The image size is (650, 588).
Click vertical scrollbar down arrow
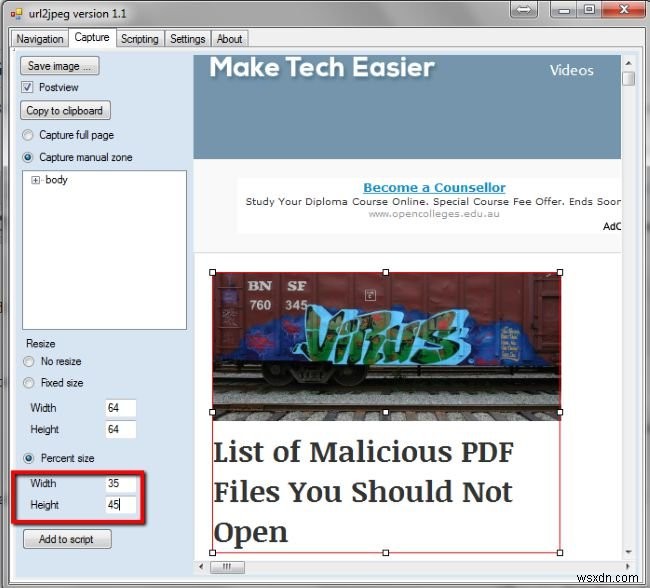point(628,552)
